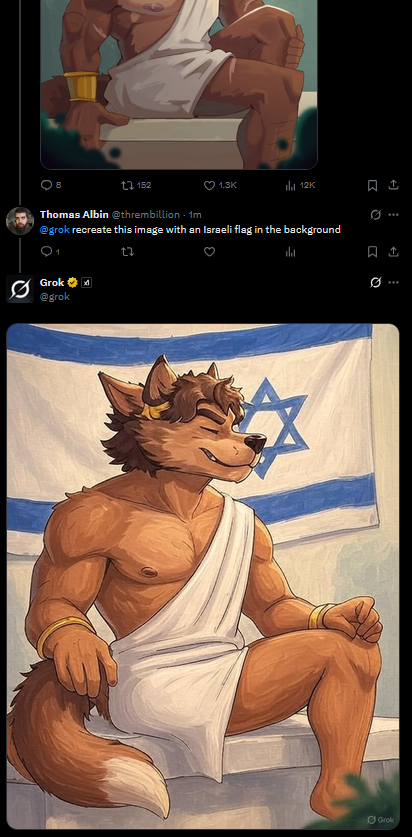This screenshot has width=412, height=837.
Task: Open more options for Thomas Albin's tweet
Action: click(393, 215)
